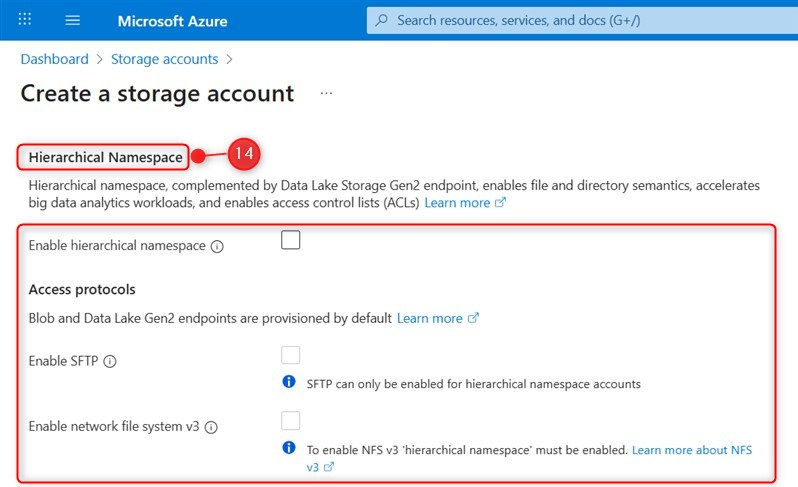The width and height of the screenshot is (798, 487).
Task: Show info tooltip beside Enable SFTP
Action: 110,362
